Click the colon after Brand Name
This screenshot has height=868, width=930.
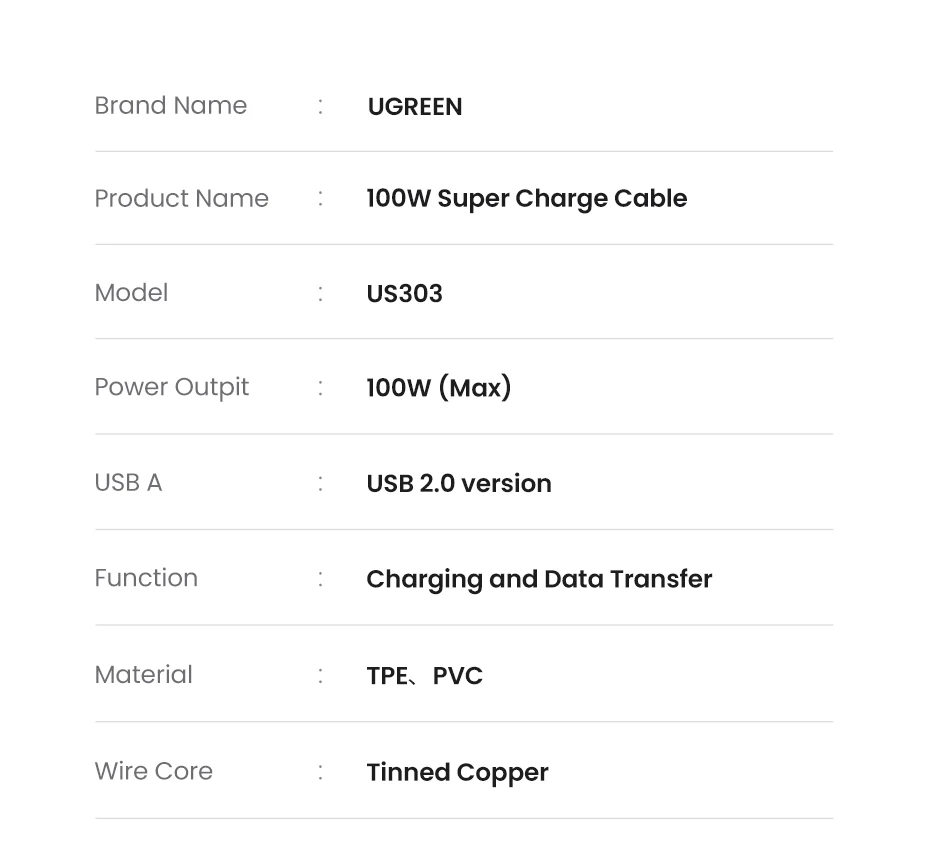(x=320, y=106)
